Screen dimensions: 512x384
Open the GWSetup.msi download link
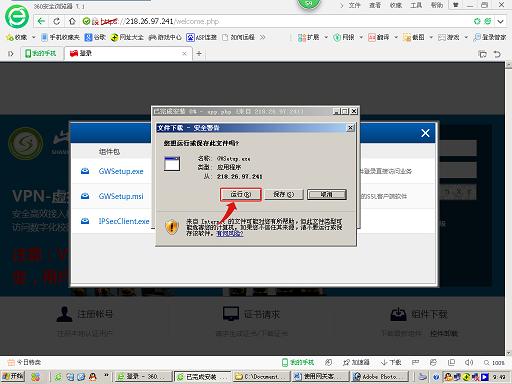(121, 196)
